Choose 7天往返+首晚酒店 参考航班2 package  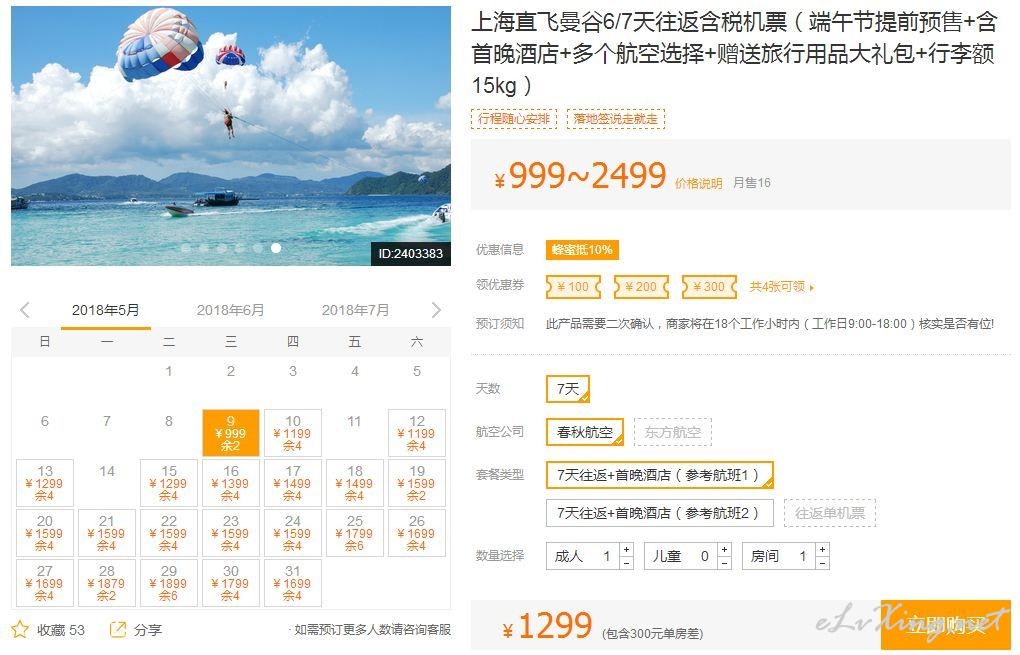pyautogui.click(x=660, y=513)
